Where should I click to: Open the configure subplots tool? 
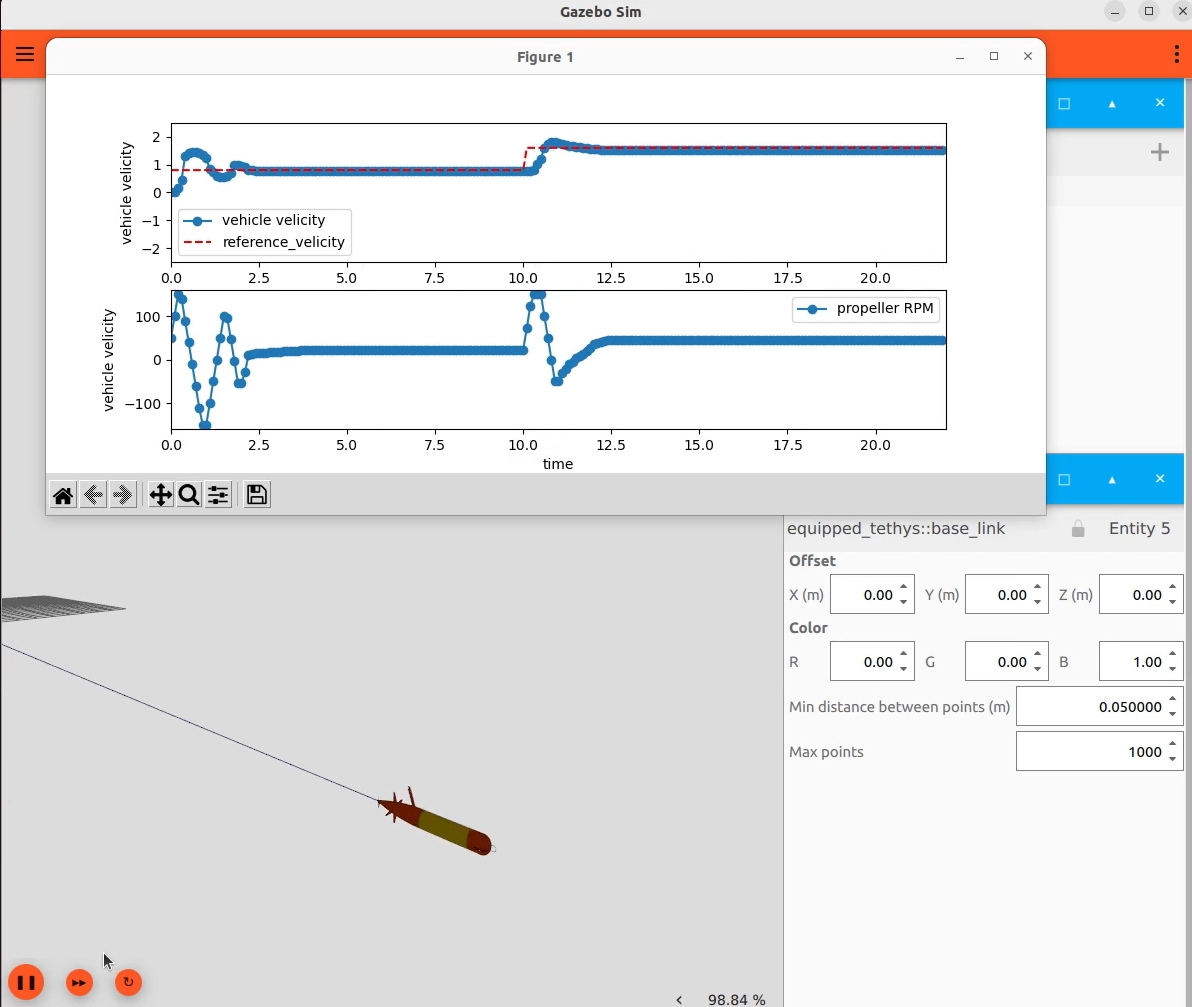coord(218,496)
